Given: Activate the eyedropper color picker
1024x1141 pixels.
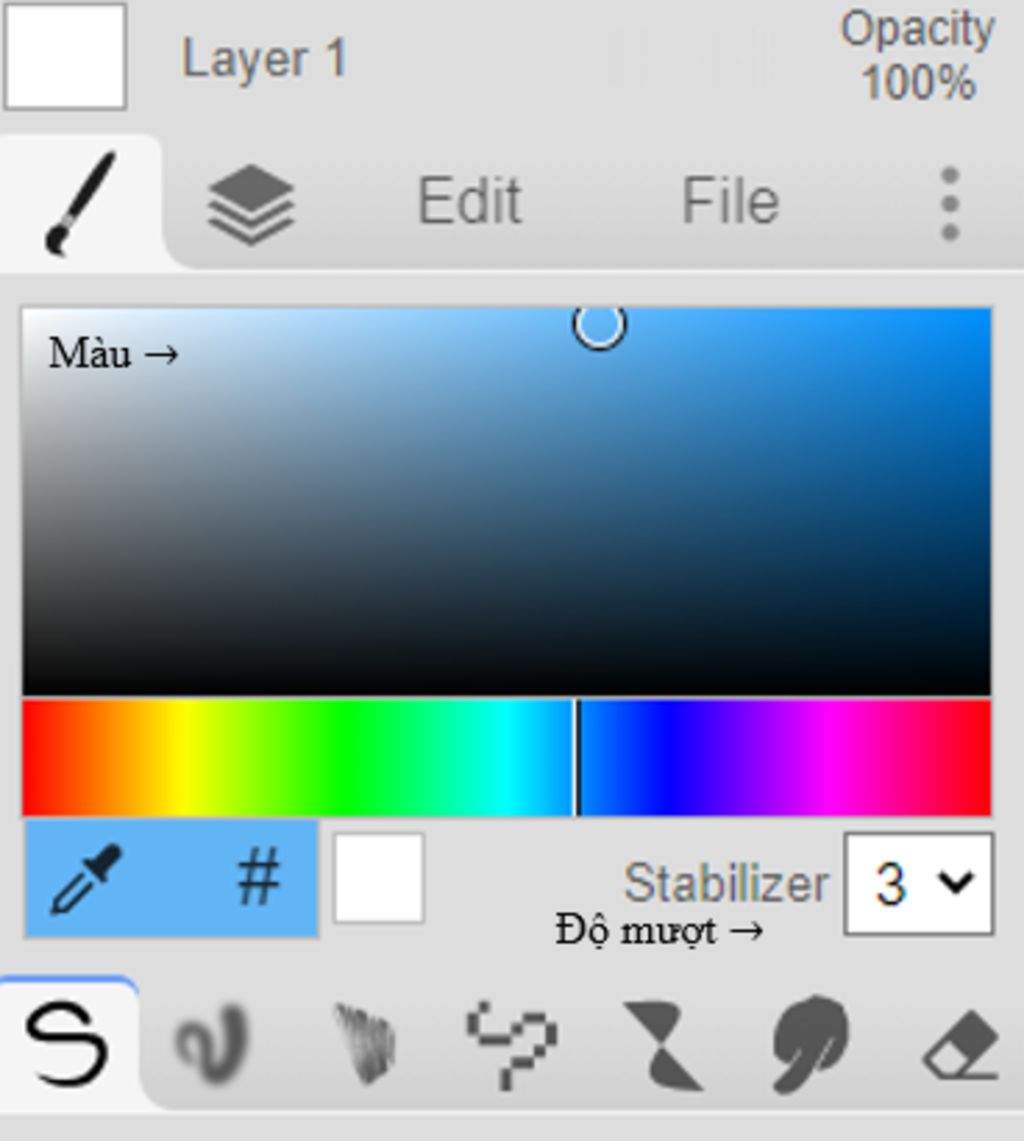Looking at the screenshot, I should 87,879.
